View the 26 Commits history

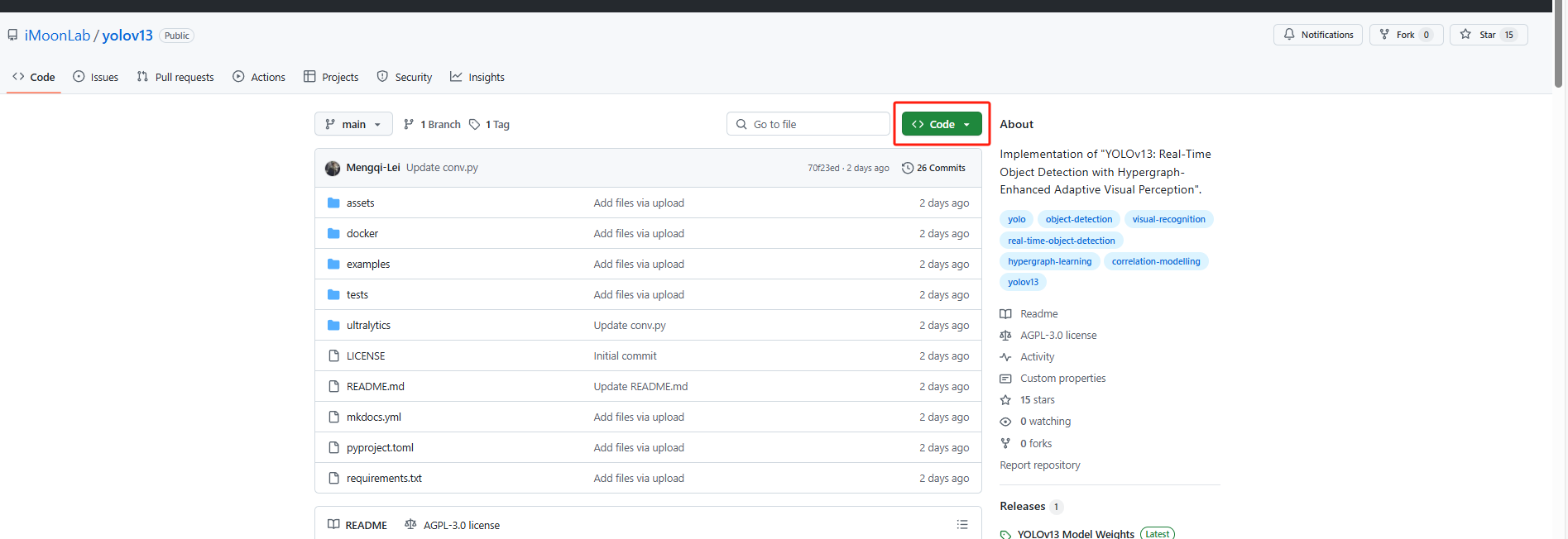pos(933,168)
